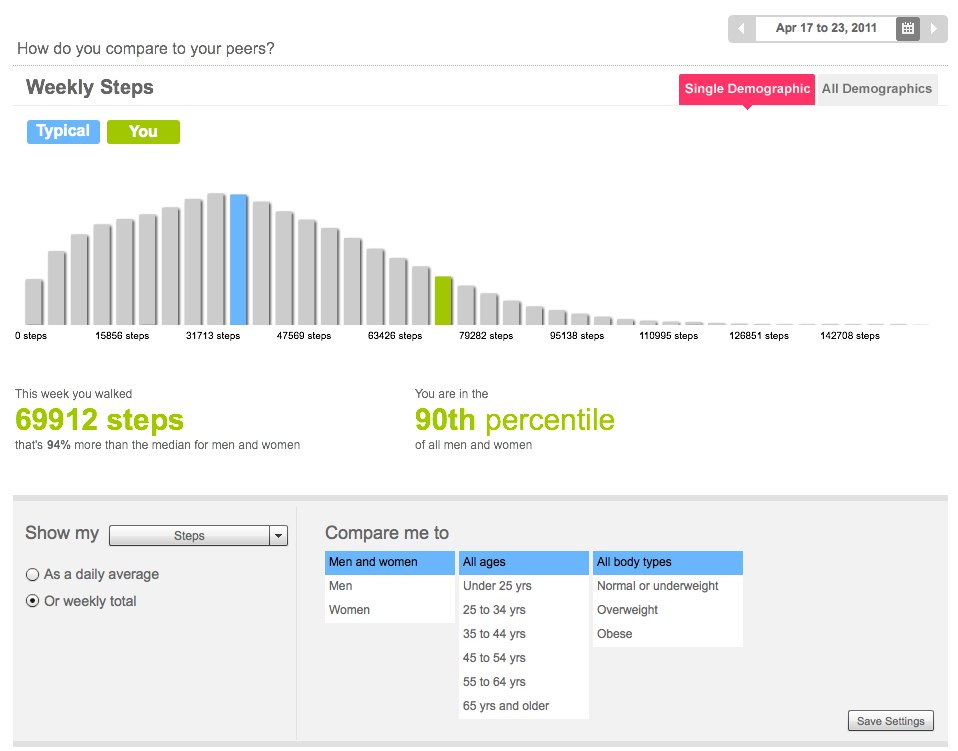Select 55 to 64 yrs age group

(x=524, y=682)
